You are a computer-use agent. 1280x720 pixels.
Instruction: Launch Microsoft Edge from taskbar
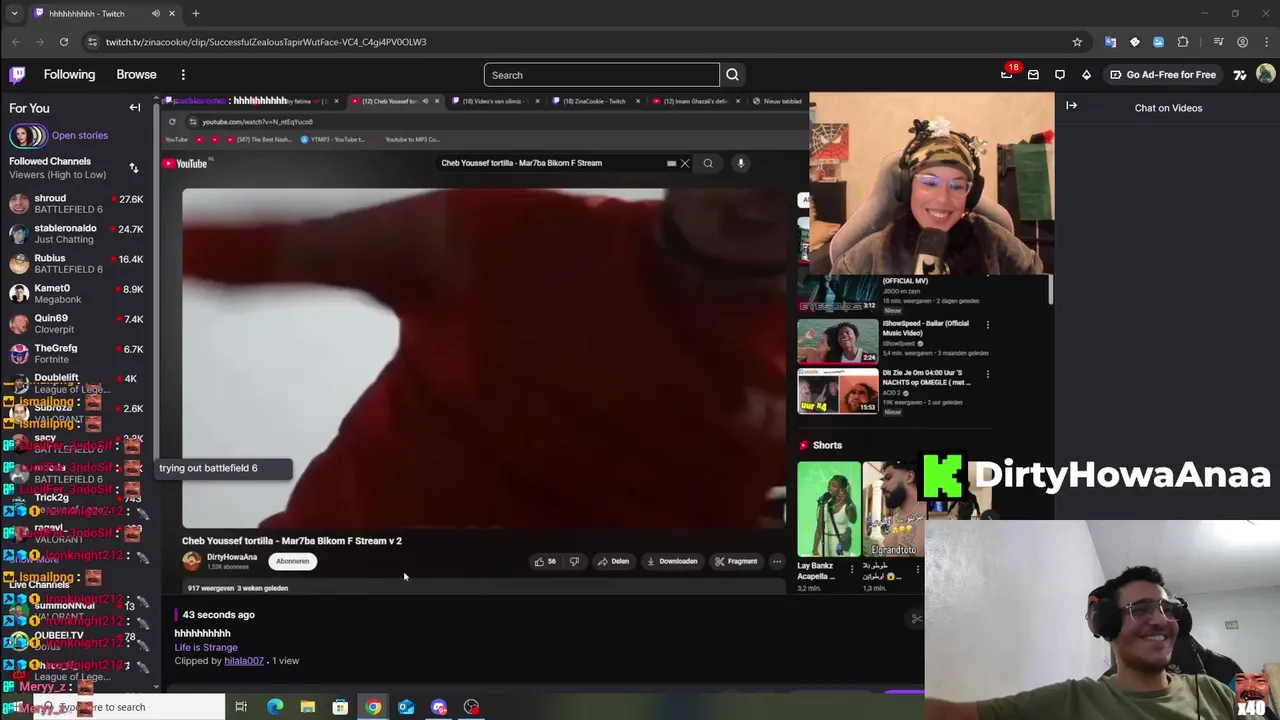pyautogui.click(x=275, y=707)
